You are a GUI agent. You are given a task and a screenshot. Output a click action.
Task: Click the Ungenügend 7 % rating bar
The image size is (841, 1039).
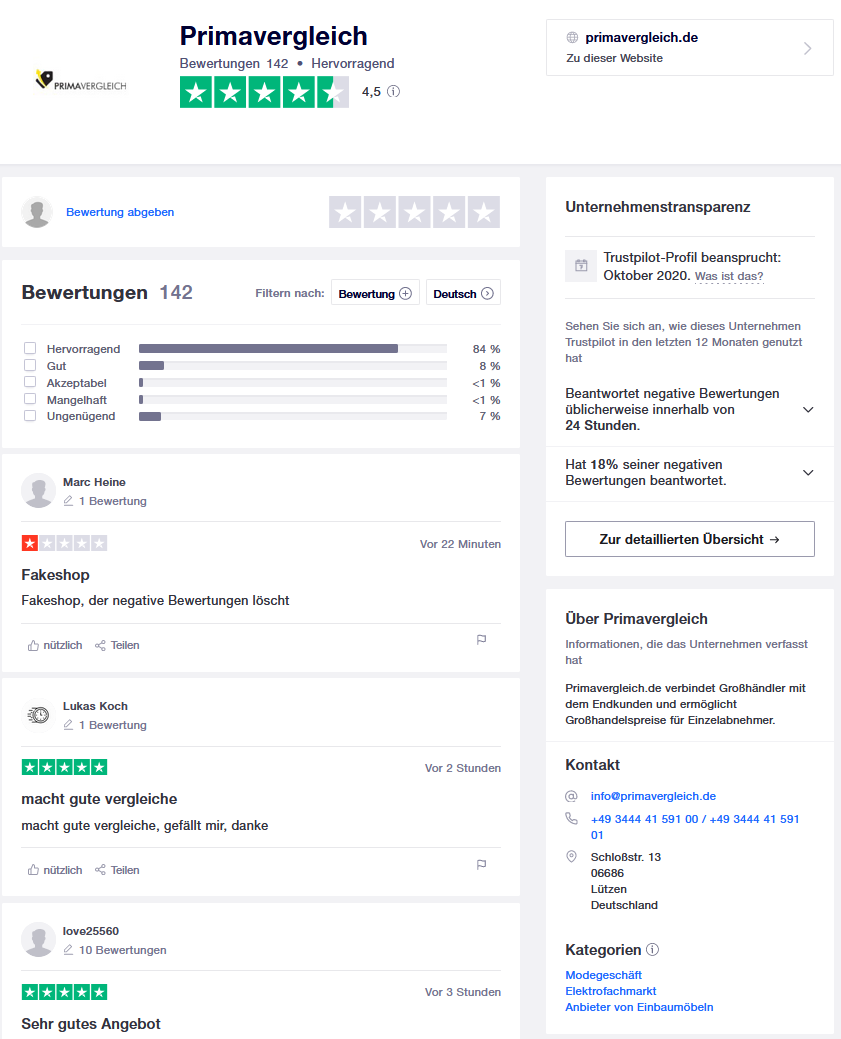(293, 416)
